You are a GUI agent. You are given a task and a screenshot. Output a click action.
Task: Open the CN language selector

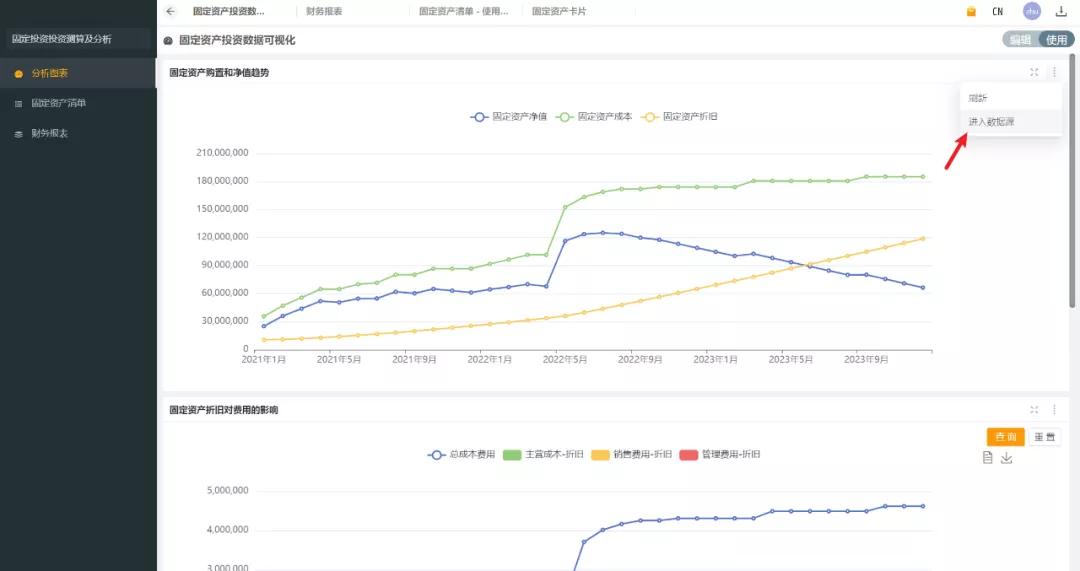pyautogui.click(x=997, y=12)
